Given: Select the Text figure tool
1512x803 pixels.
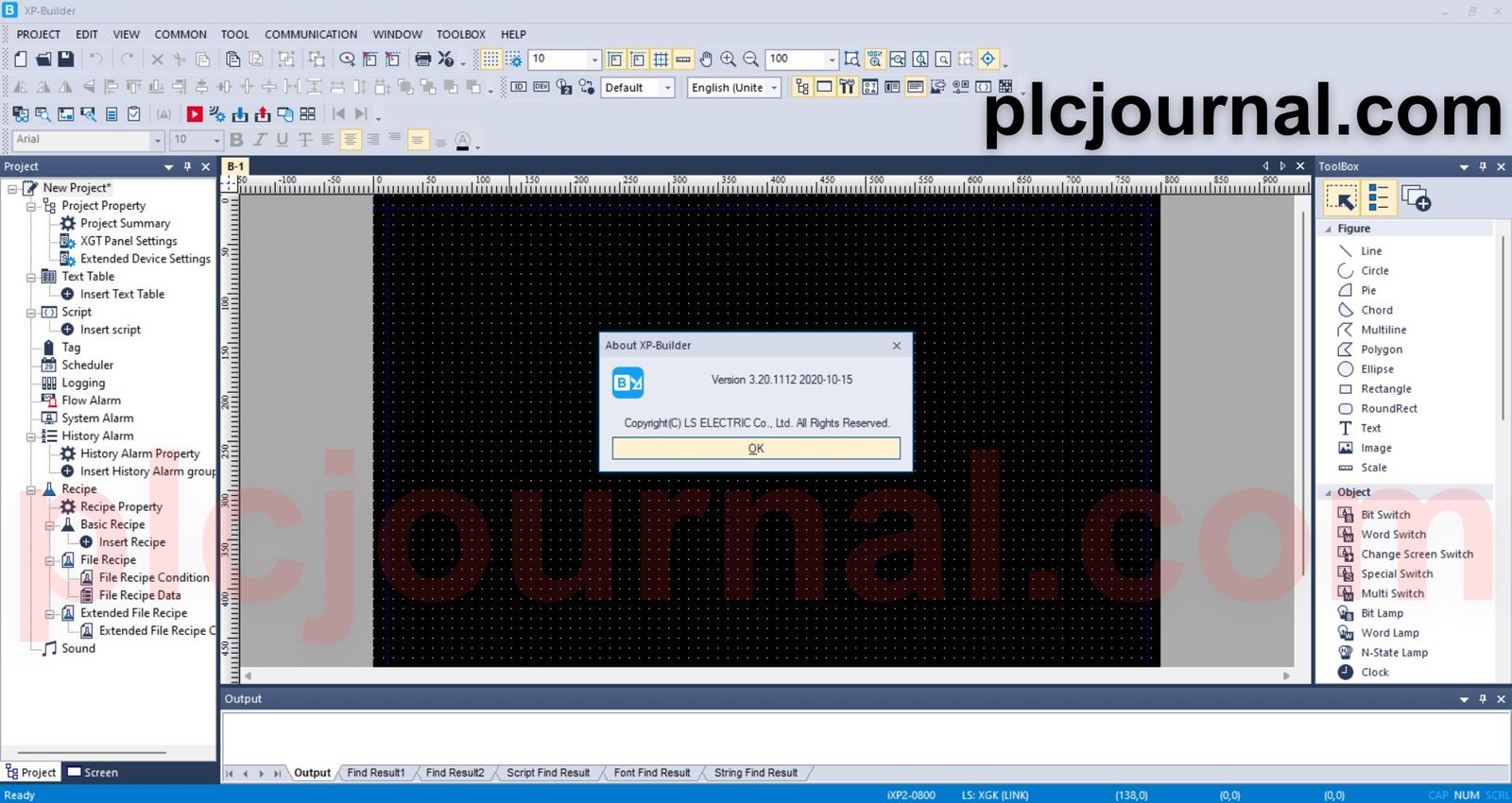Looking at the screenshot, I should (1359, 429).
